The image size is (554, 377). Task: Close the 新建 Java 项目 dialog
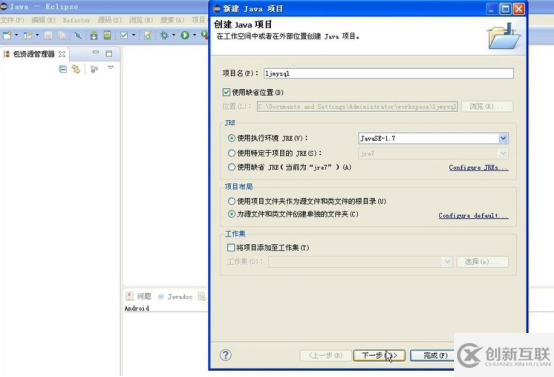(518, 9)
